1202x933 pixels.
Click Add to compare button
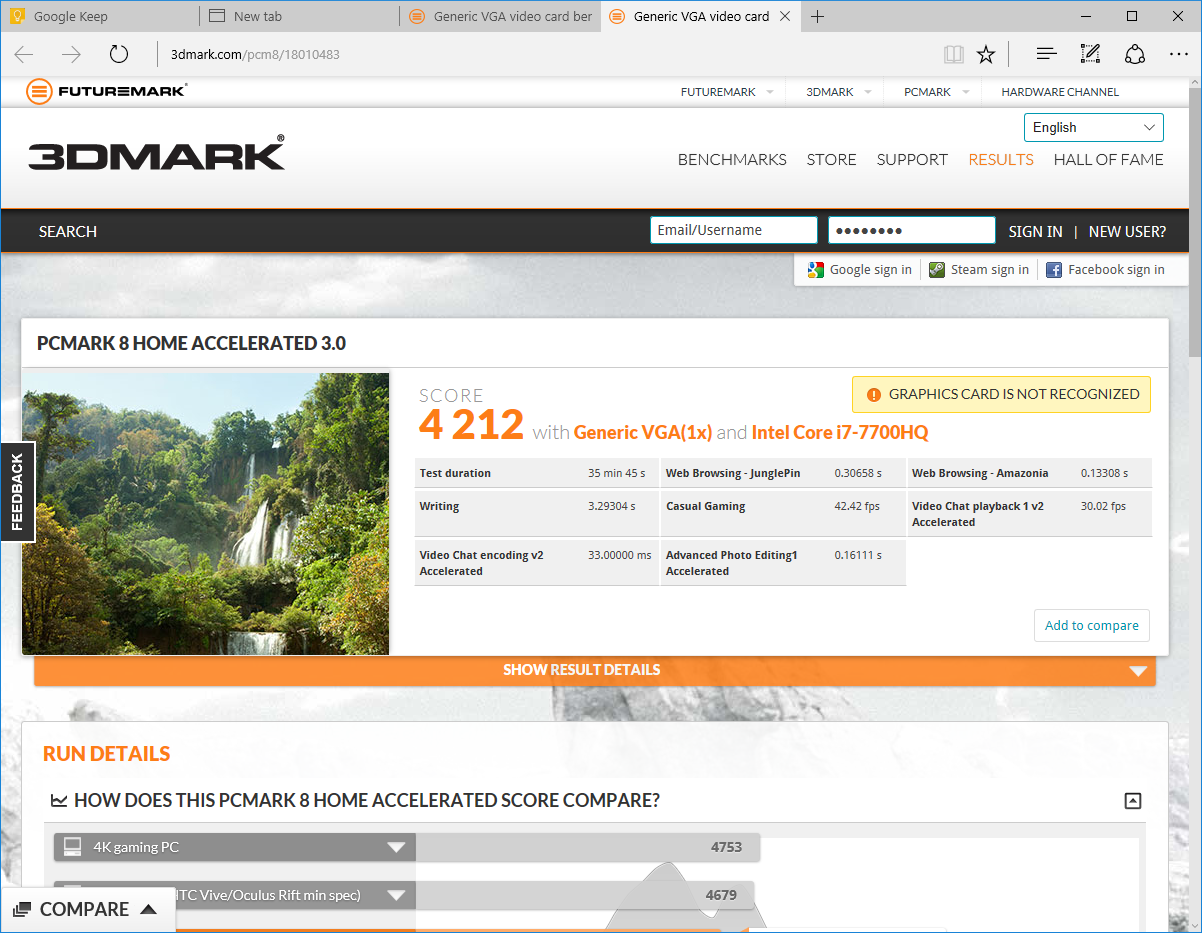[1092, 625]
